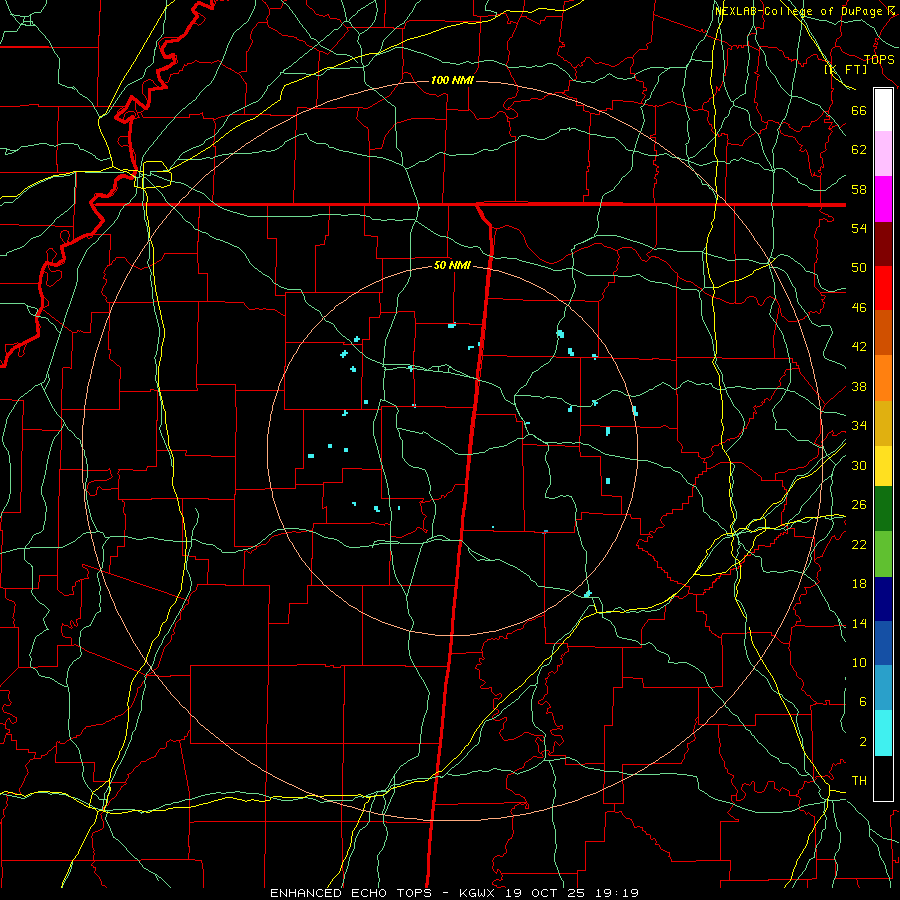Image resolution: width=900 pixels, height=900 pixels.
Task: Click the magenta 58 kft legend swatch
Action: 883,199
